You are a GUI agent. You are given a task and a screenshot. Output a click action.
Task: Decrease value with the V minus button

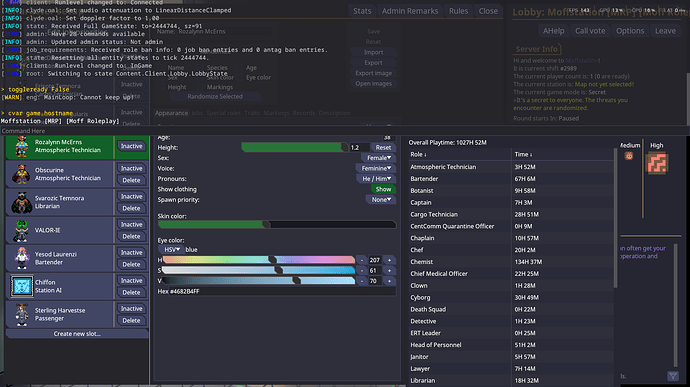[x=362, y=281]
